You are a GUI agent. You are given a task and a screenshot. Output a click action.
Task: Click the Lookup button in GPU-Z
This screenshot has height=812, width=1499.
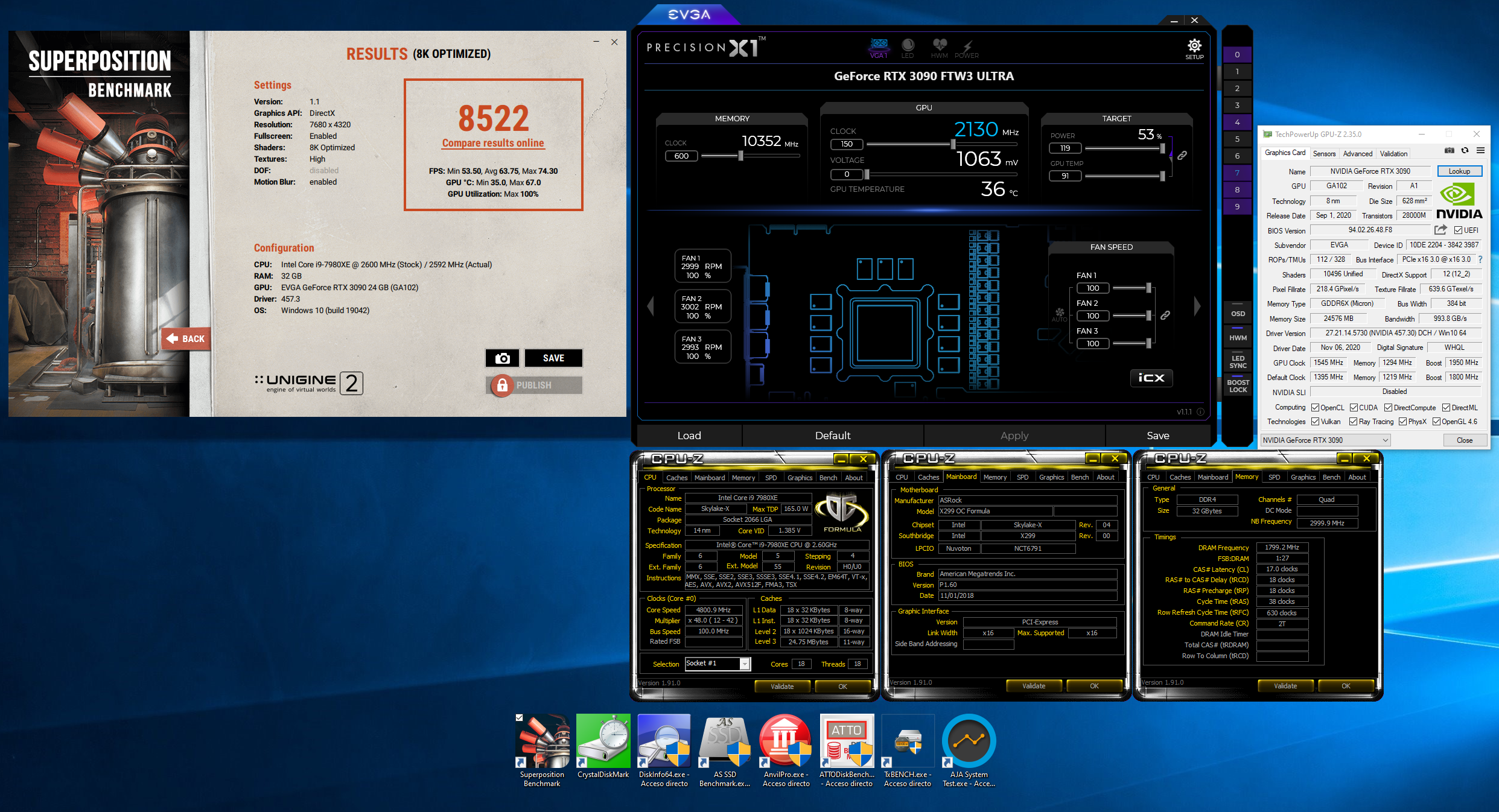click(x=1459, y=171)
